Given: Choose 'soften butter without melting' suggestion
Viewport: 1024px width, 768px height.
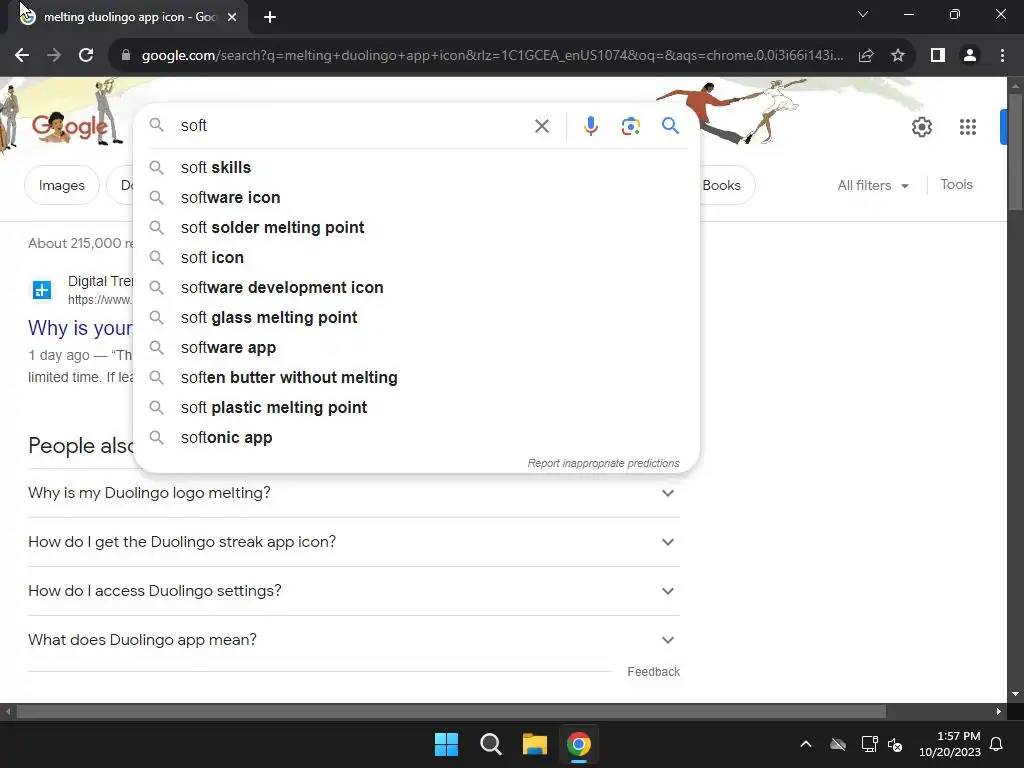Looking at the screenshot, I should click(x=416, y=377).
